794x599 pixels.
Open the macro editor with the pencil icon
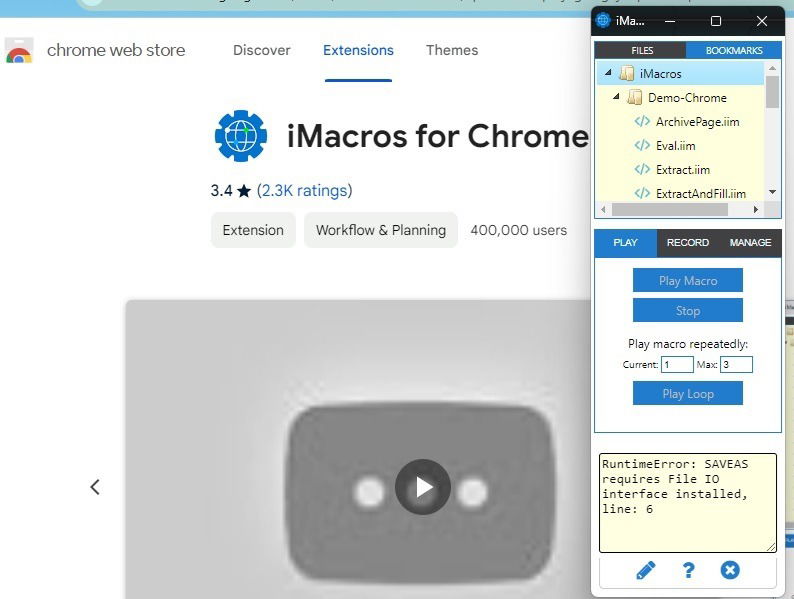645,570
